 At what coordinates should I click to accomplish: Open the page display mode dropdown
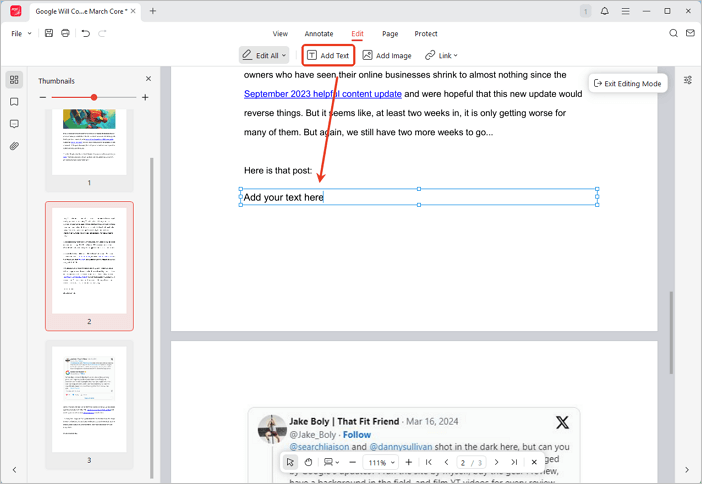(x=331, y=462)
